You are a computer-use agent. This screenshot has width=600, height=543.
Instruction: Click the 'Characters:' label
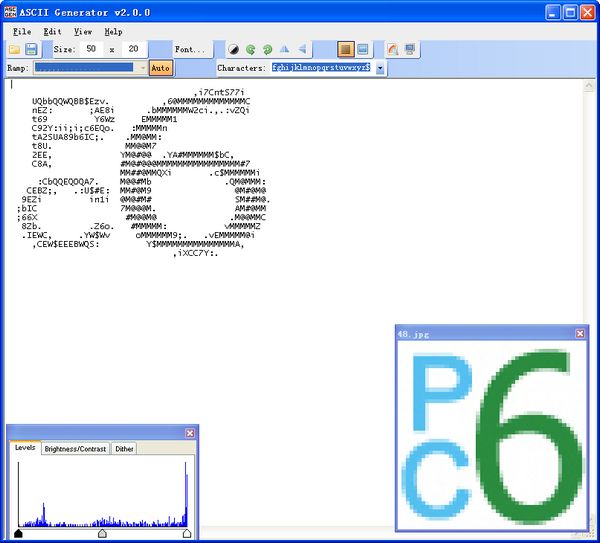click(x=241, y=68)
